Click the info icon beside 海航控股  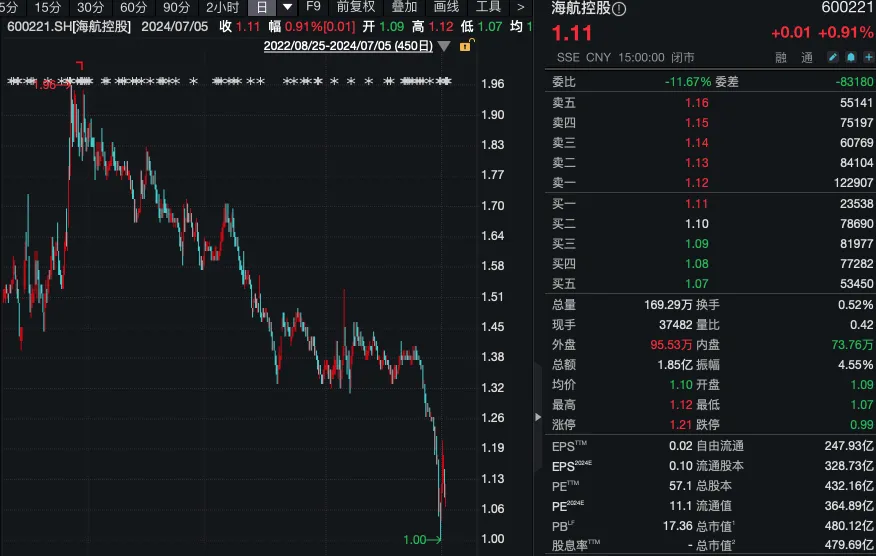pos(619,9)
